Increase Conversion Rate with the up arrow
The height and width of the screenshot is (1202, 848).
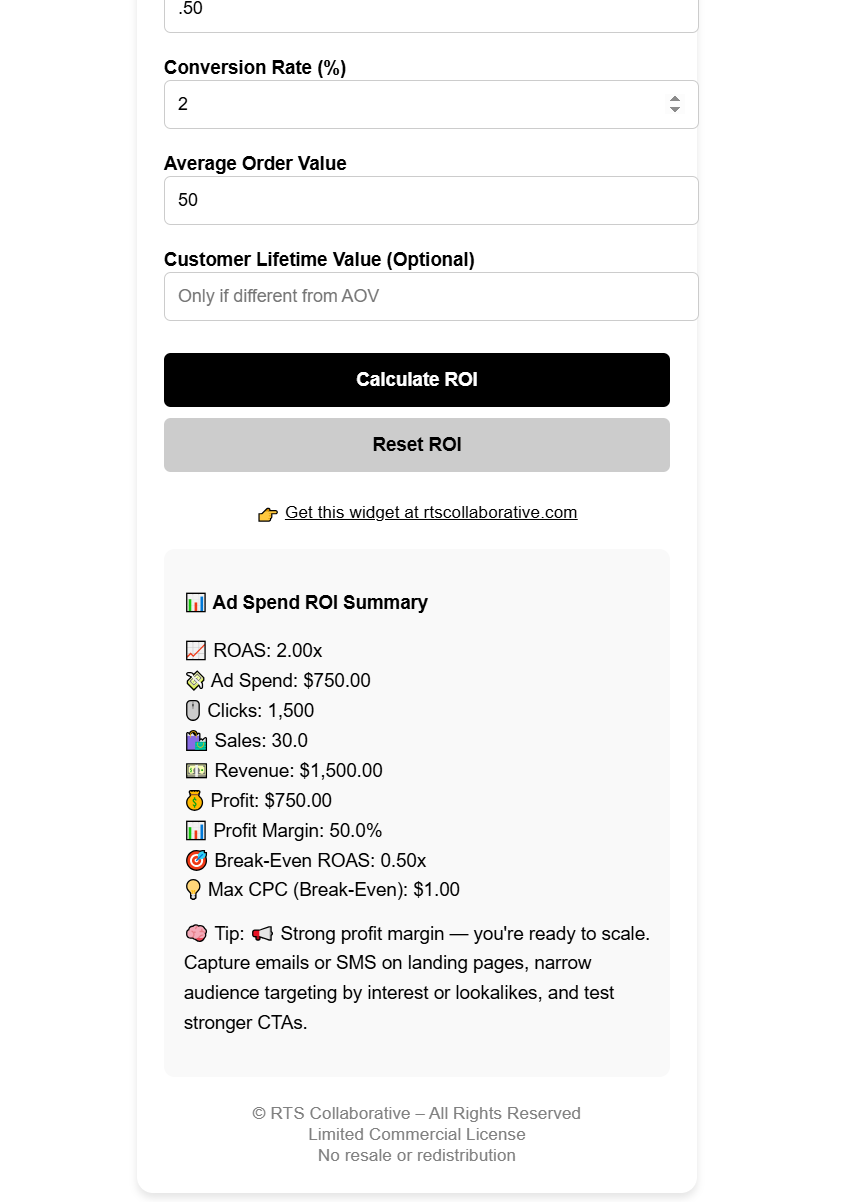pyautogui.click(x=675, y=98)
